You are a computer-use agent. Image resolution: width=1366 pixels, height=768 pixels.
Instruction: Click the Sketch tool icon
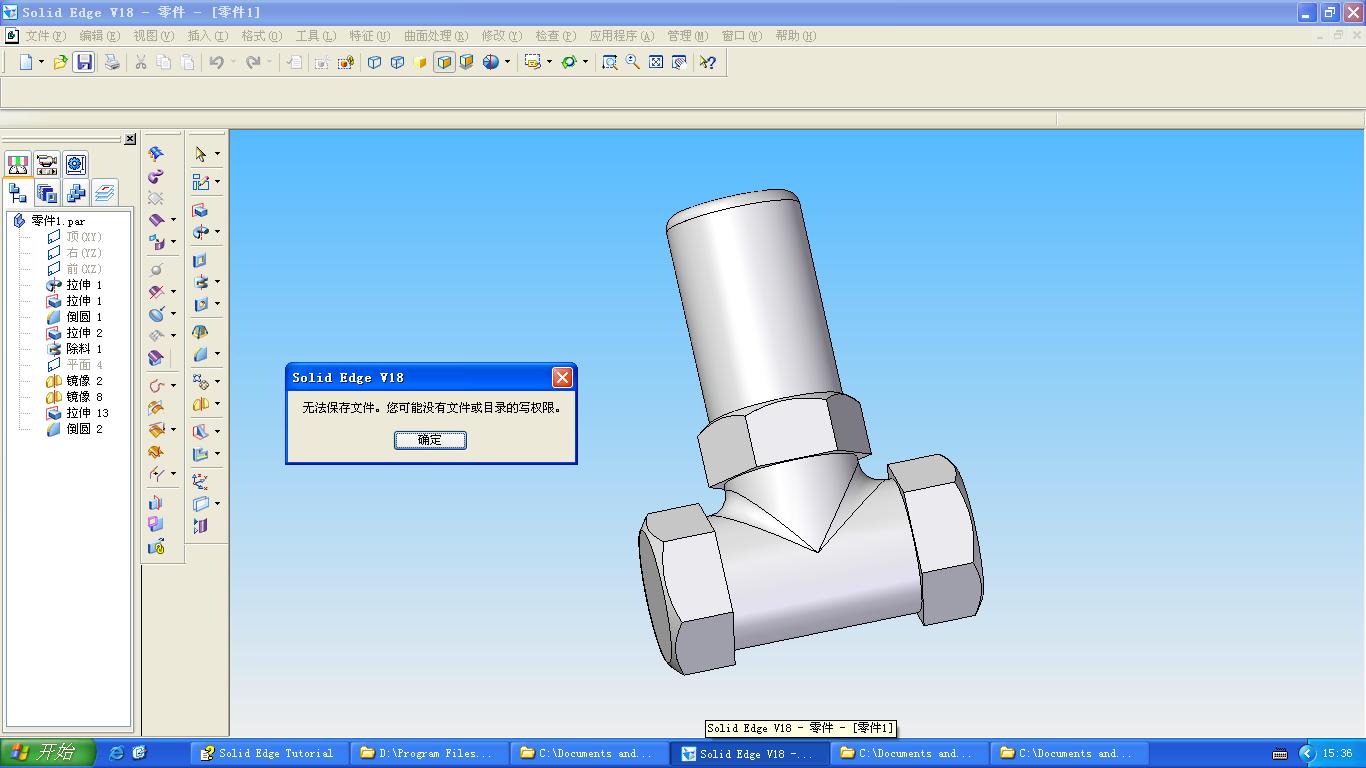[201, 182]
